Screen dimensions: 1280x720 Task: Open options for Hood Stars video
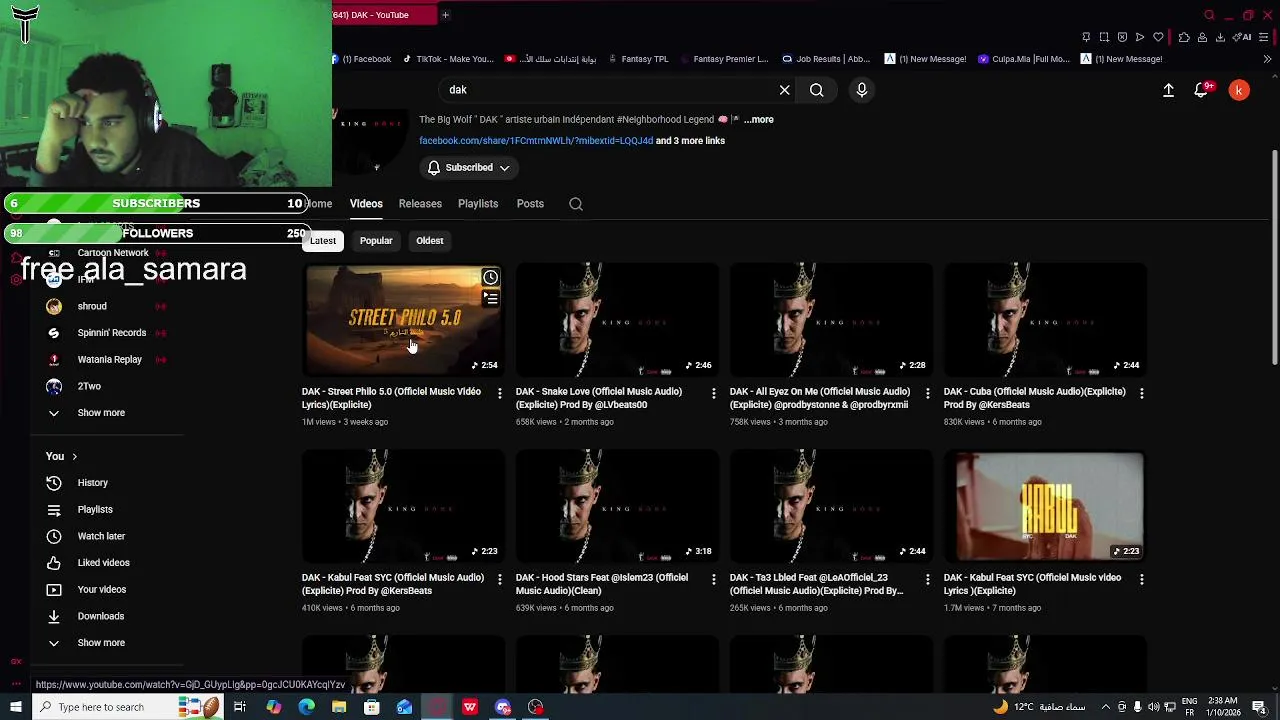(x=714, y=579)
